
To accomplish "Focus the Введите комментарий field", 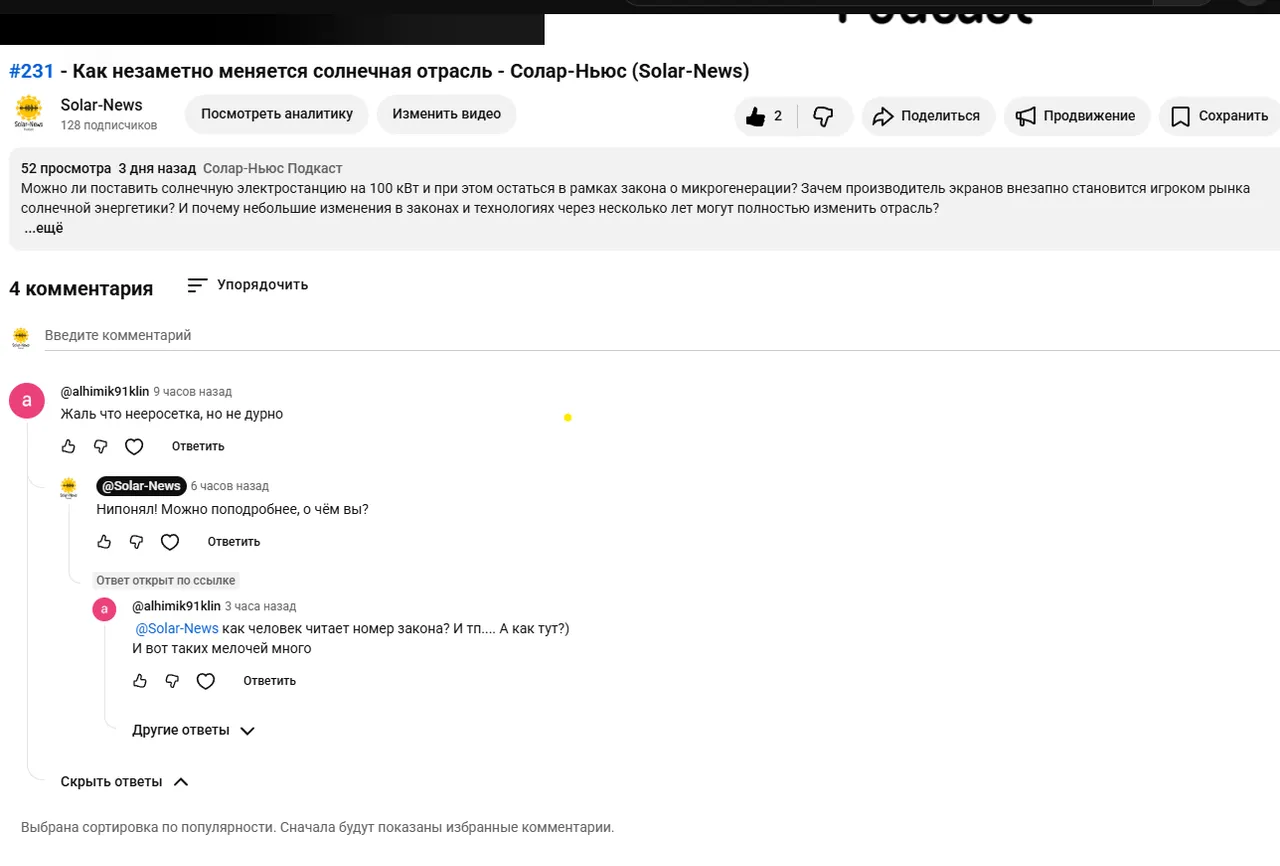I will pyautogui.click(x=662, y=336).
